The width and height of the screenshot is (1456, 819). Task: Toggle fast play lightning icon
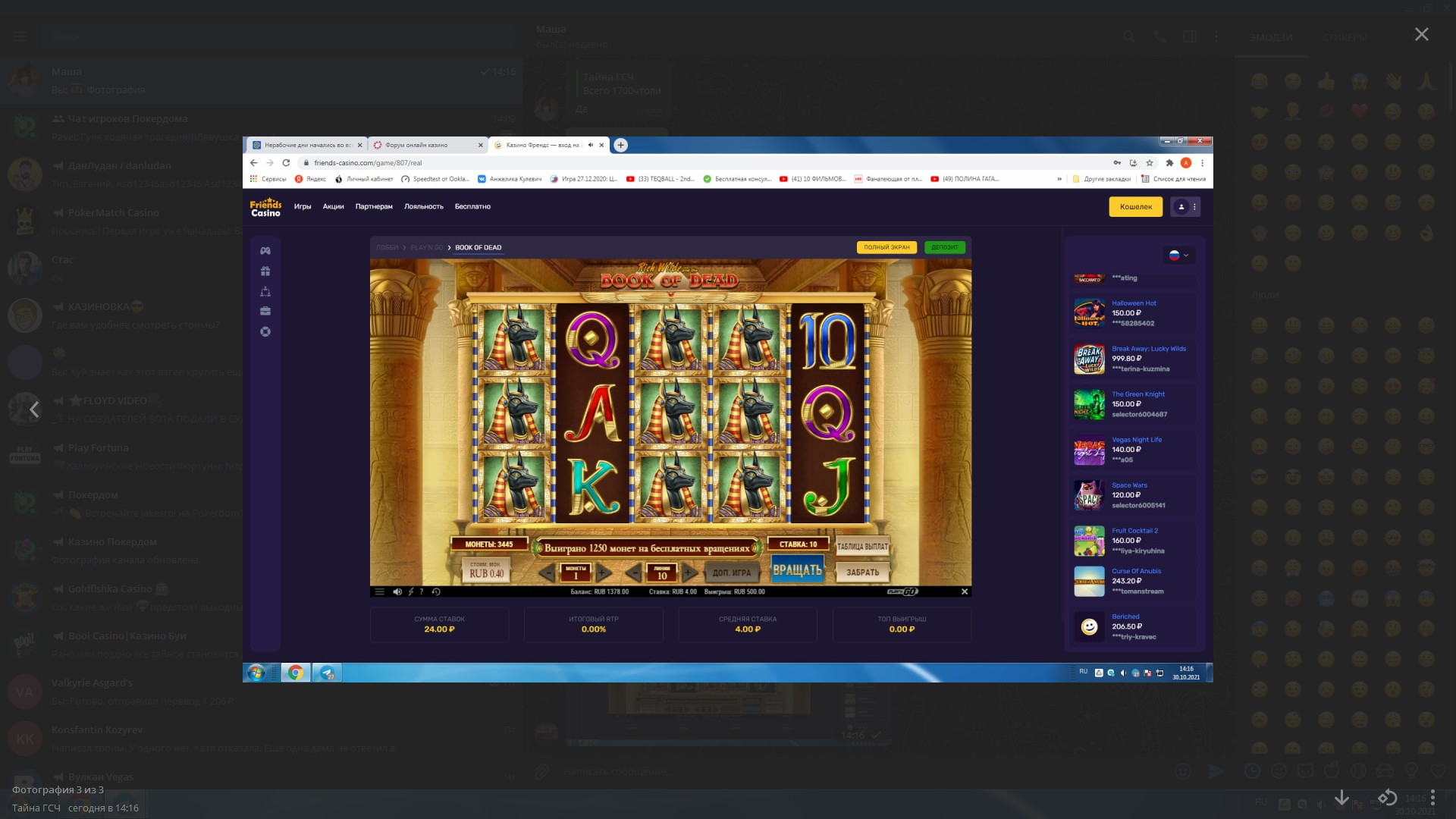point(411,591)
